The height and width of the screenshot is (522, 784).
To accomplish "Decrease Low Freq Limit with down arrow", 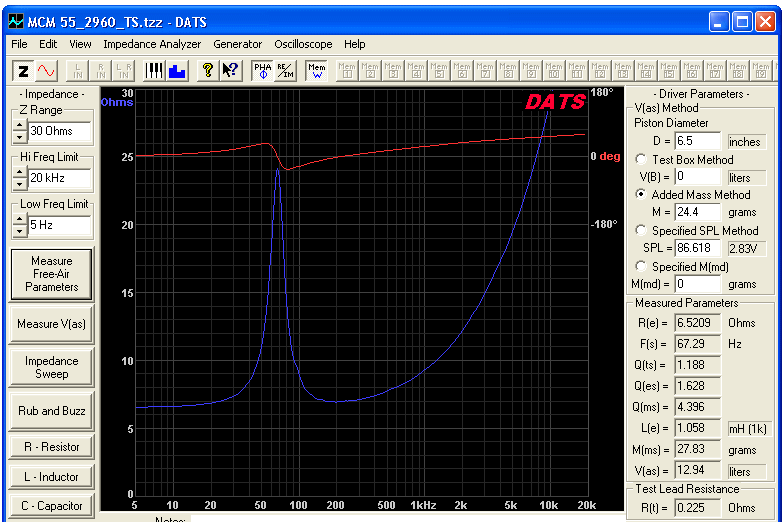I will pyautogui.click(x=19, y=230).
